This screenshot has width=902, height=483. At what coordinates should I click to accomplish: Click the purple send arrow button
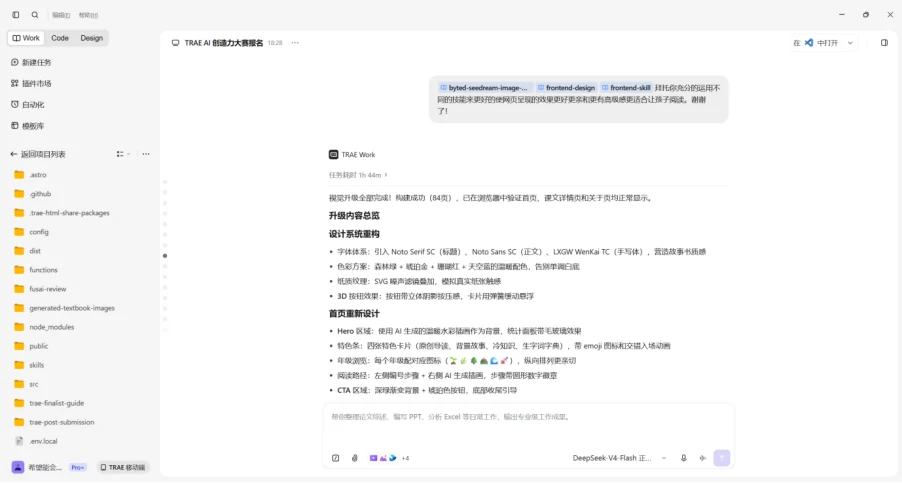721,458
